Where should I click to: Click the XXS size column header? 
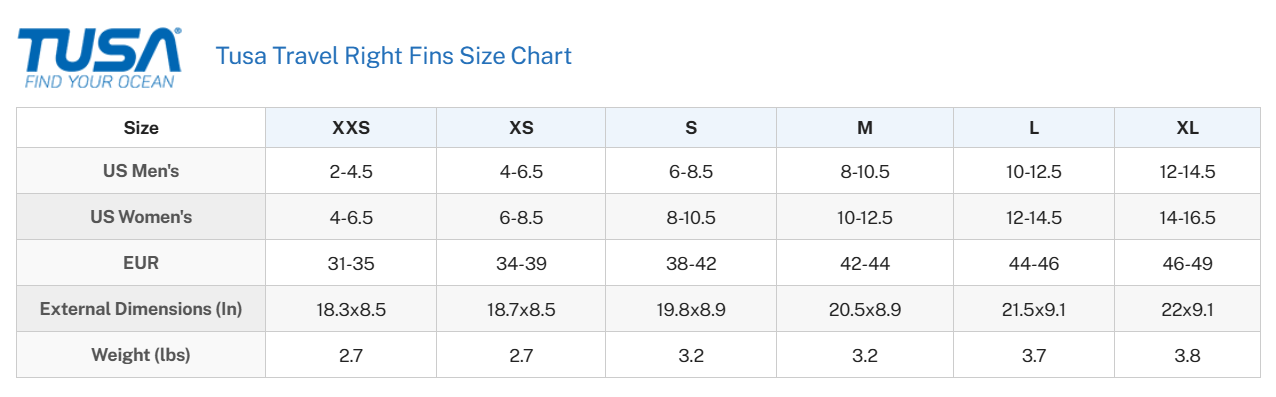[x=351, y=128]
